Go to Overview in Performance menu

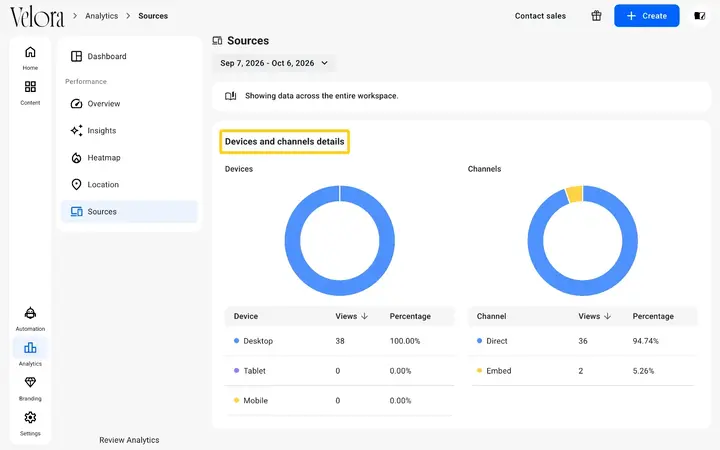[129, 103]
